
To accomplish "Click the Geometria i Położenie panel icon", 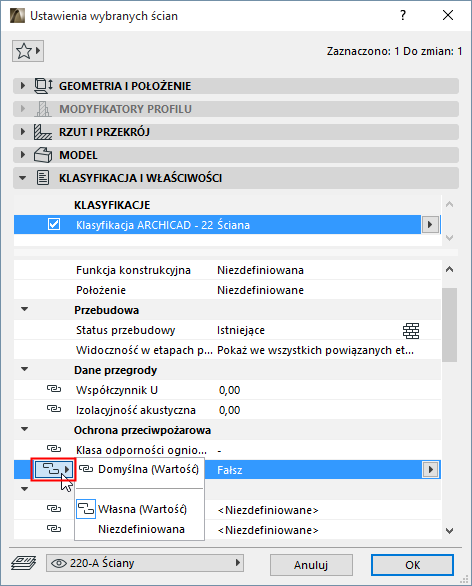I will point(43,86).
